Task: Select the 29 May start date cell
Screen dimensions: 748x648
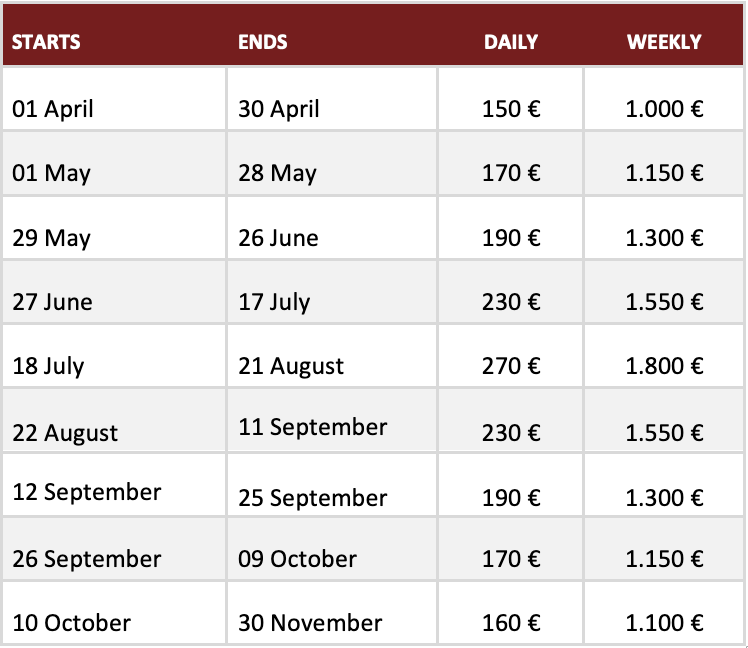Action: [x=51, y=238]
